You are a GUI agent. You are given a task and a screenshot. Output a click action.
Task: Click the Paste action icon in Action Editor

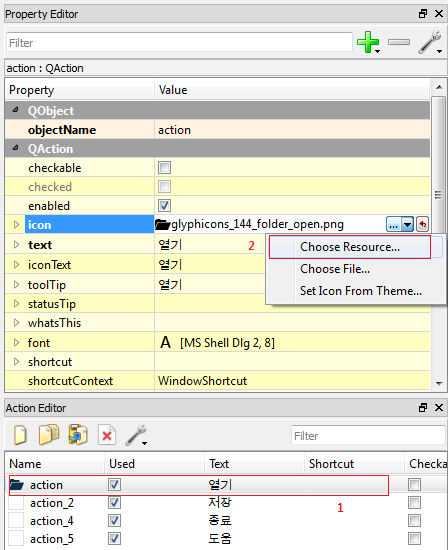78,435
